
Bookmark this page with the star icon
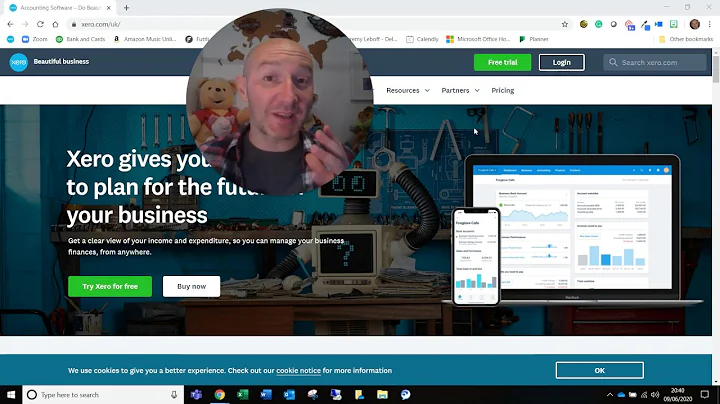tap(565, 24)
